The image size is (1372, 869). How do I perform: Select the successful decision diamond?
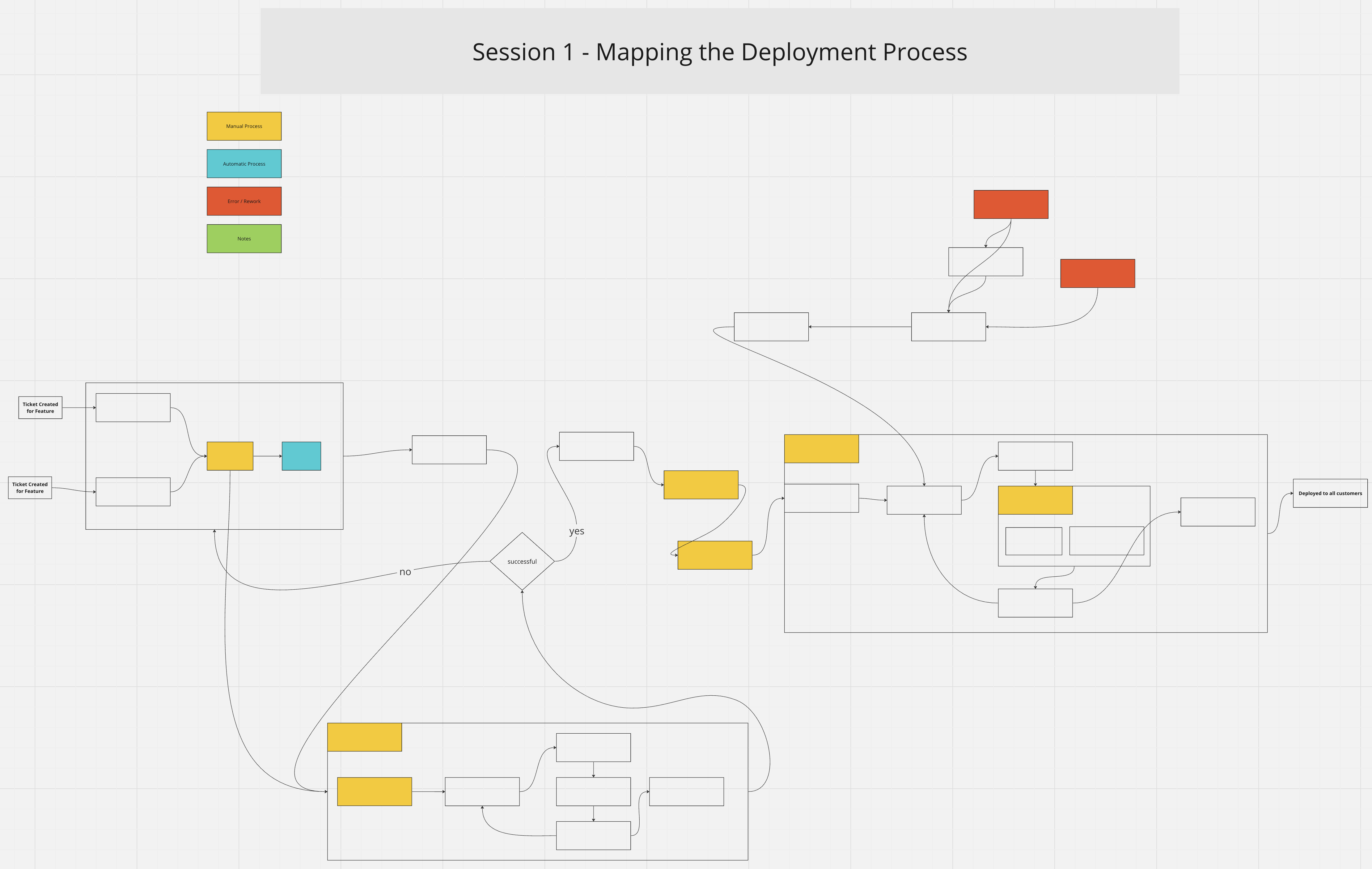pyautogui.click(x=522, y=561)
